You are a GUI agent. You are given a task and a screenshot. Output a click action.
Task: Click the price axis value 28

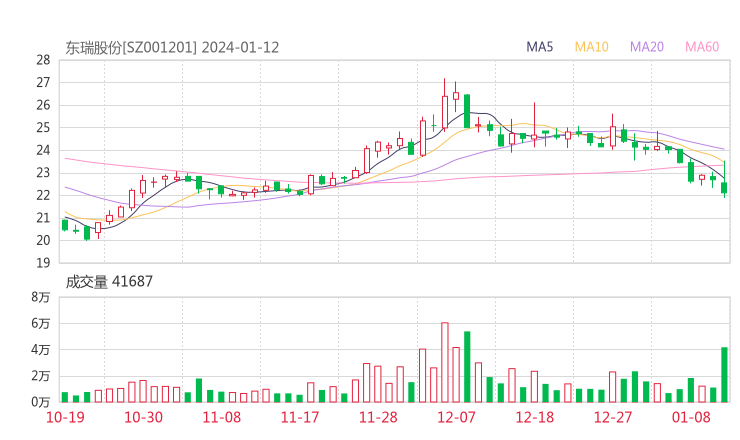click(x=43, y=60)
